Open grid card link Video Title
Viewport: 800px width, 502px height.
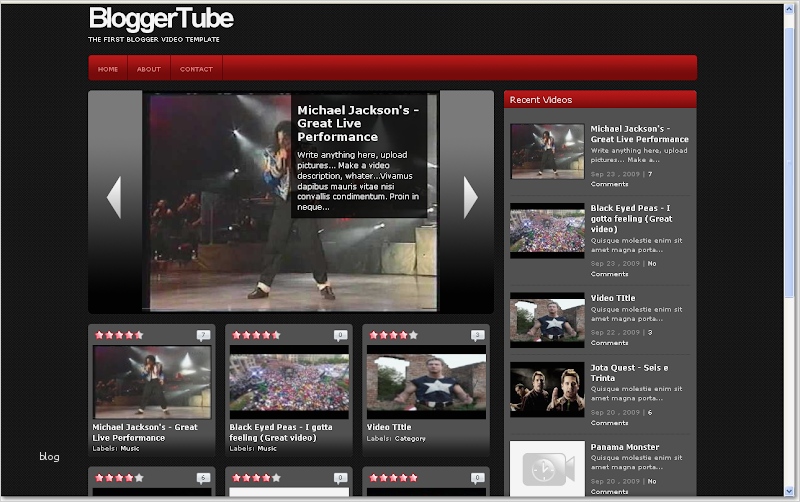pos(389,428)
